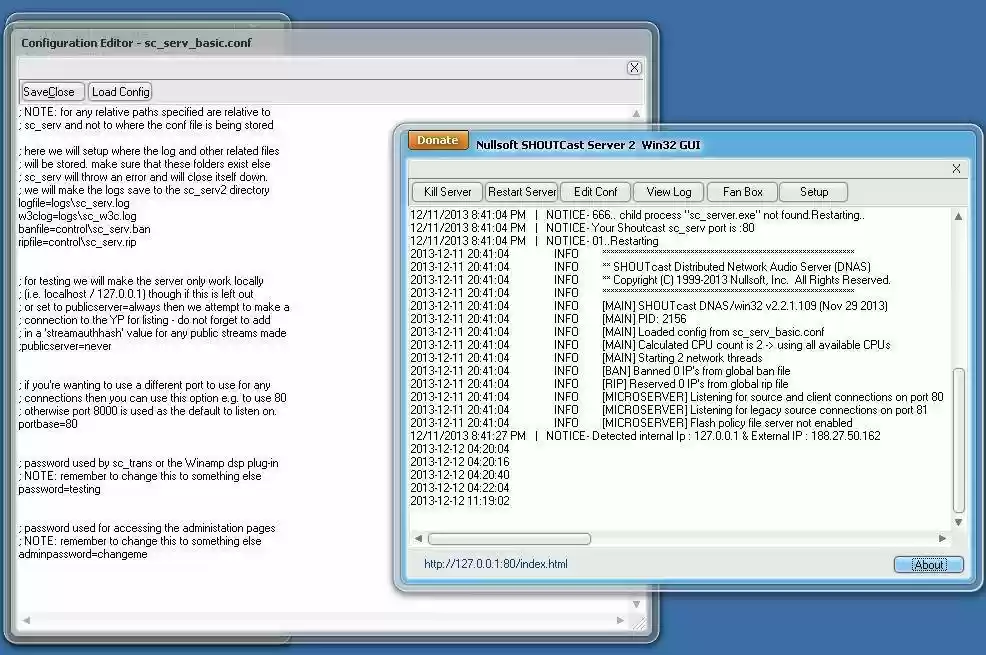The height and width of the screenshot is (655, 986).
Task: Kill the running SHOUTcast server
Action: tap(446, 191)
